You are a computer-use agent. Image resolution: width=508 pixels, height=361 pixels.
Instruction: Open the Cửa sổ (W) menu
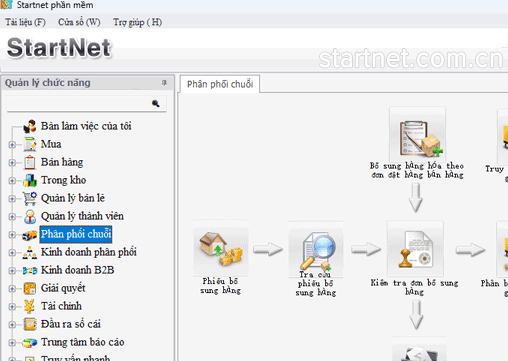point(79,22)
